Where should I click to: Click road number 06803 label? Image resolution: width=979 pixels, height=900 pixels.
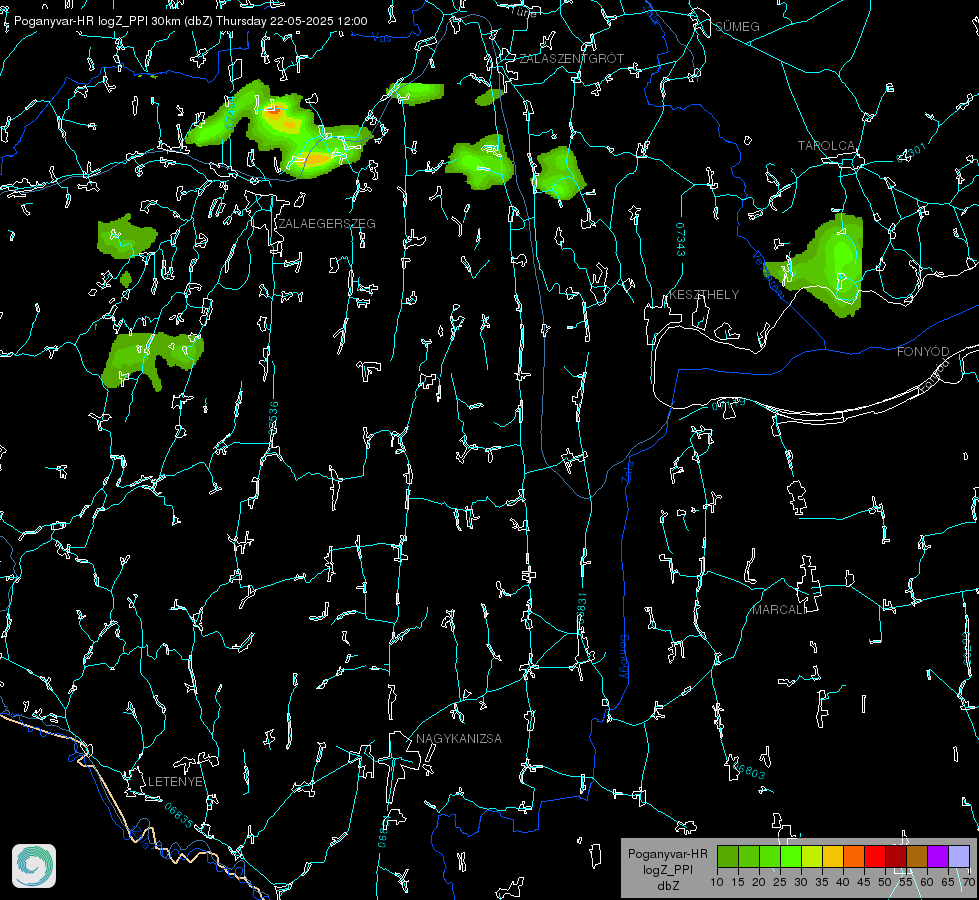(x=749, y=770)
